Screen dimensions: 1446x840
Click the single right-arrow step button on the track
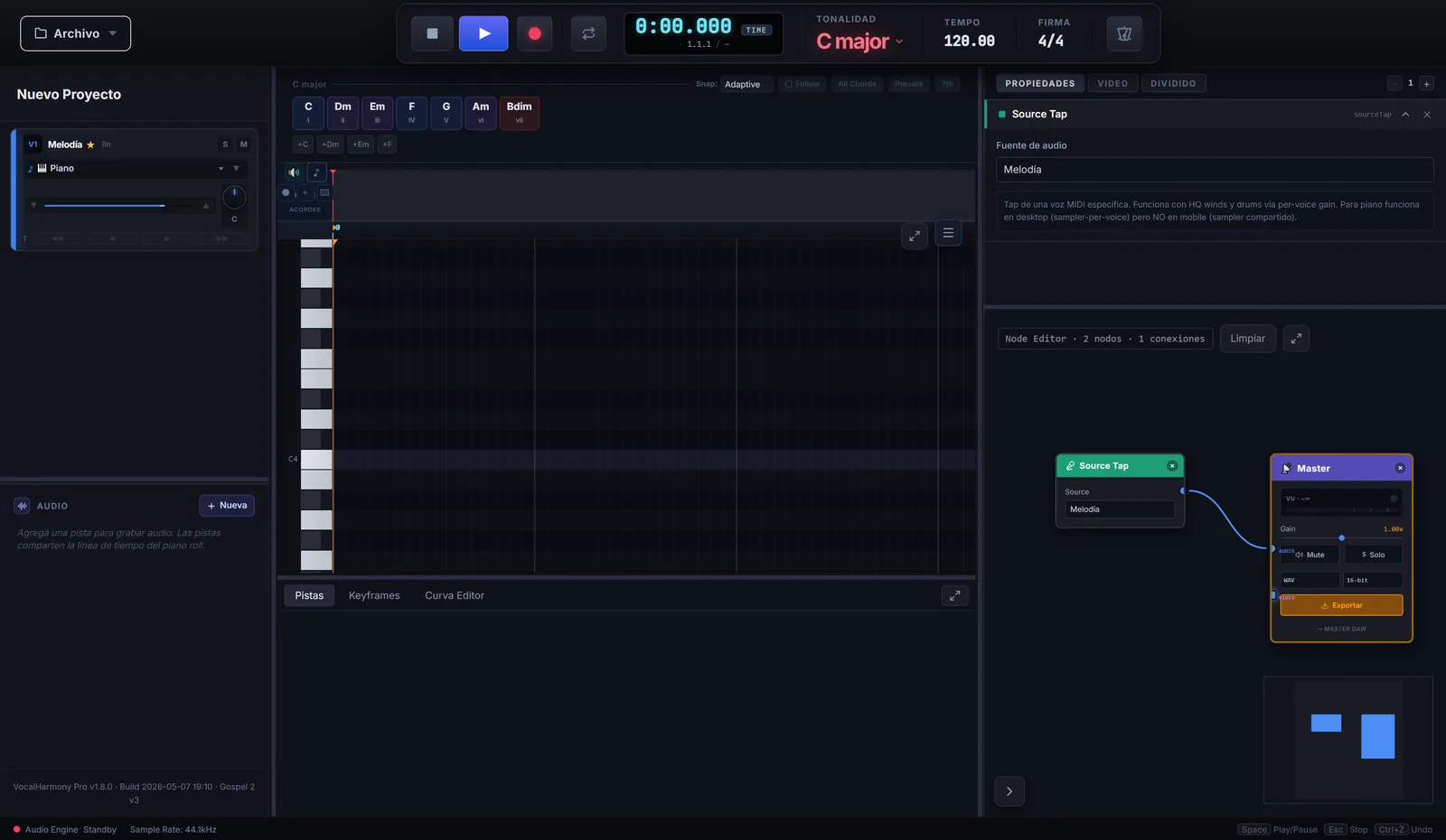[x=166, y=238]
